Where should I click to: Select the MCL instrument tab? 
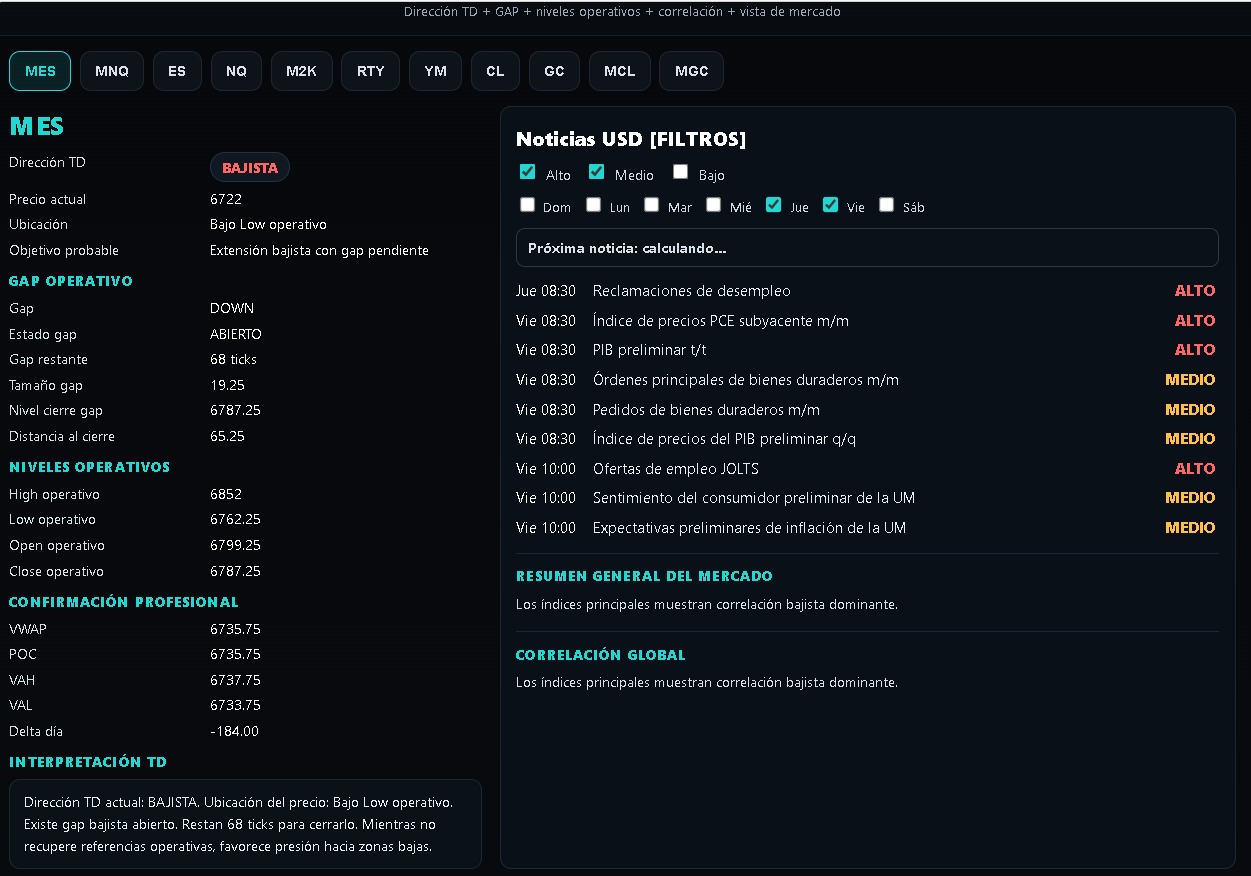tap(619, 71)
